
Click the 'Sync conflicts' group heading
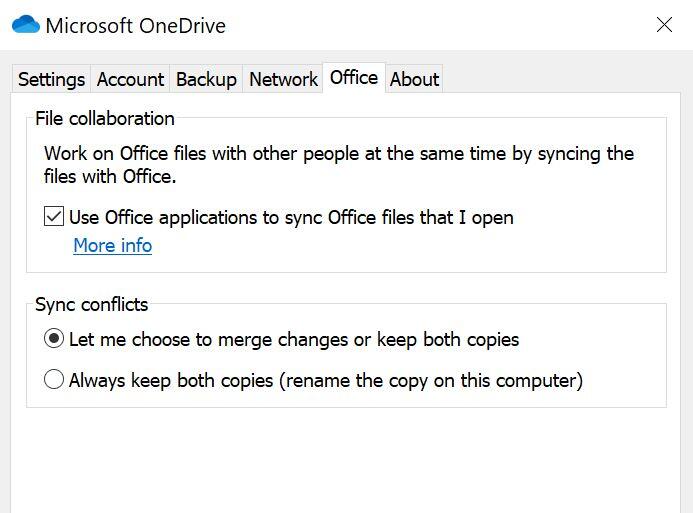(x=91, y=304)
